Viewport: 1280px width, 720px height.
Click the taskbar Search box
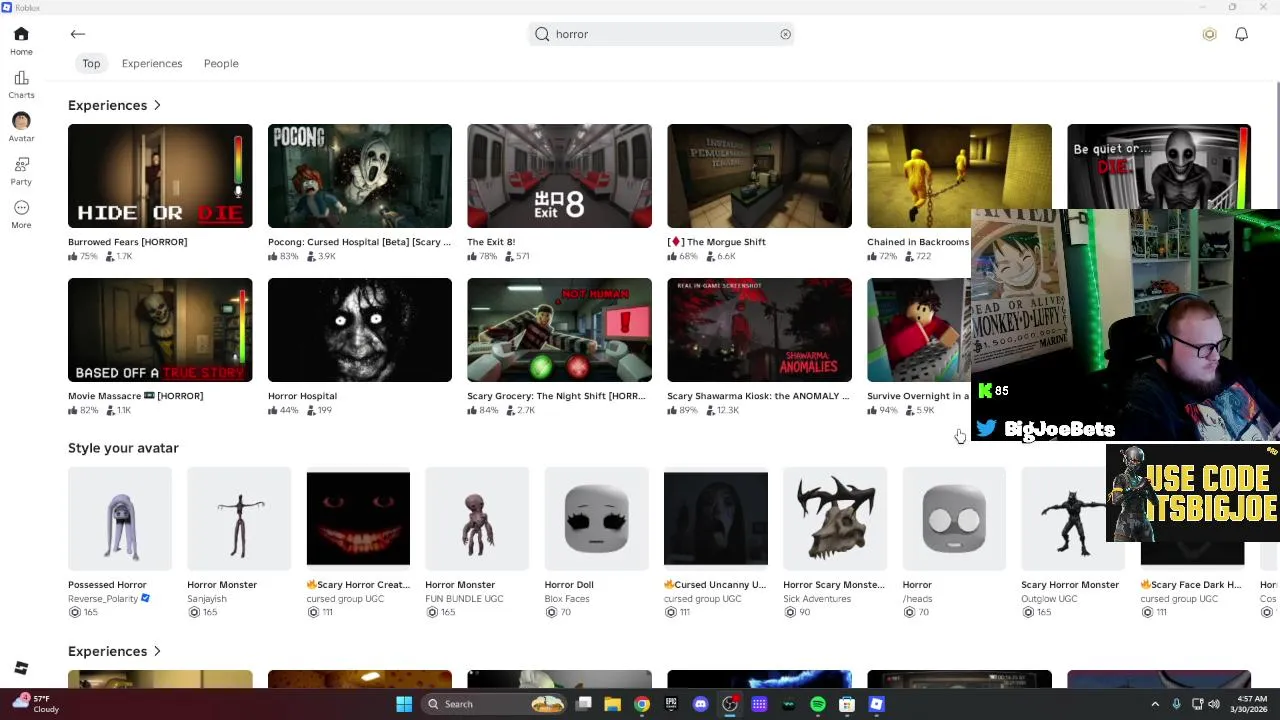[x=495, y=704]
